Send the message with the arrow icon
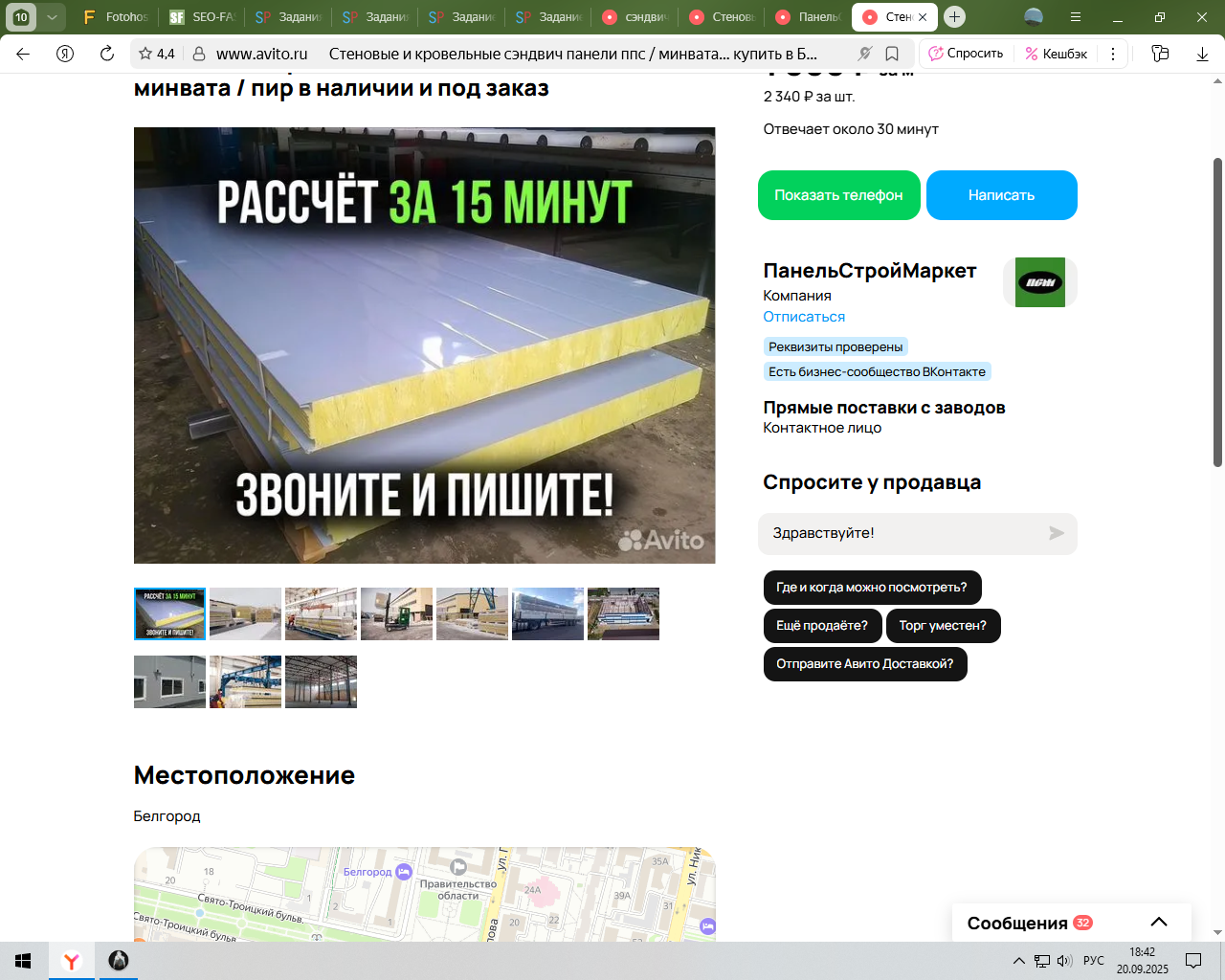The width and height of the screenshot is (1225, 980). tap(1057, 533)
